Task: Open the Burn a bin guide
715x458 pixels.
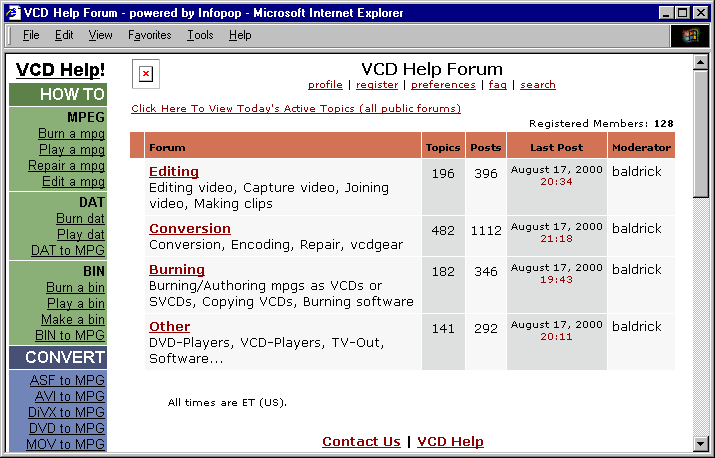Action: [76, 287]
